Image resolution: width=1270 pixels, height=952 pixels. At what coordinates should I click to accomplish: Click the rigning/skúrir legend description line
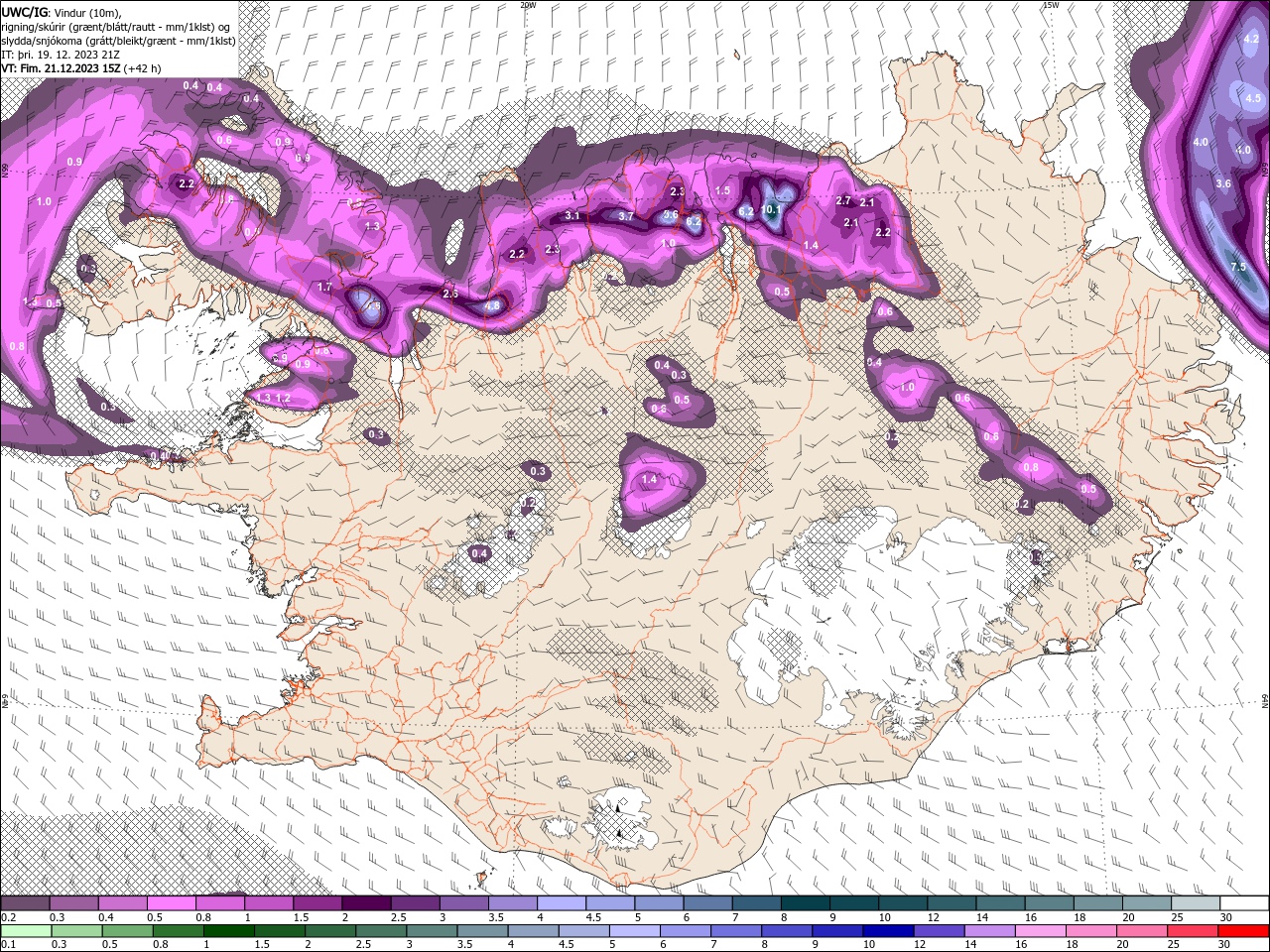click(116, 27)
